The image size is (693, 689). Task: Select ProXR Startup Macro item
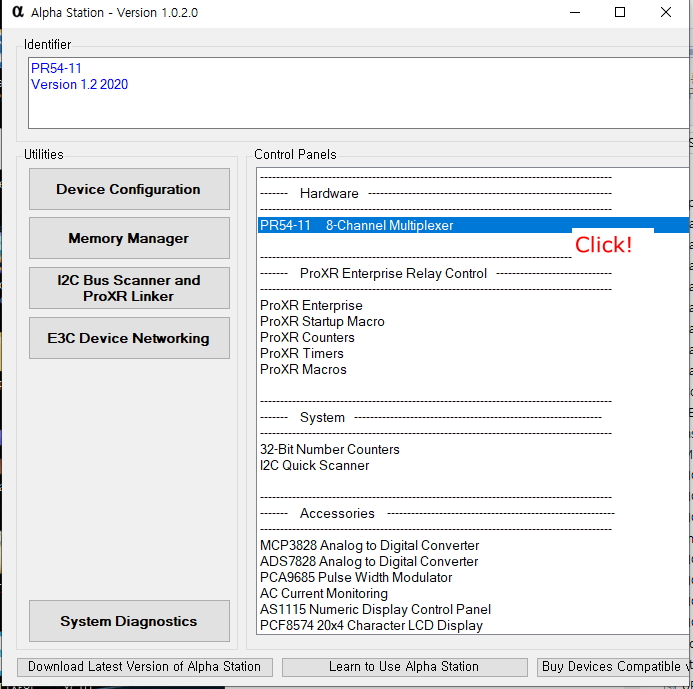pyautogui.click(x=322, y=322)
